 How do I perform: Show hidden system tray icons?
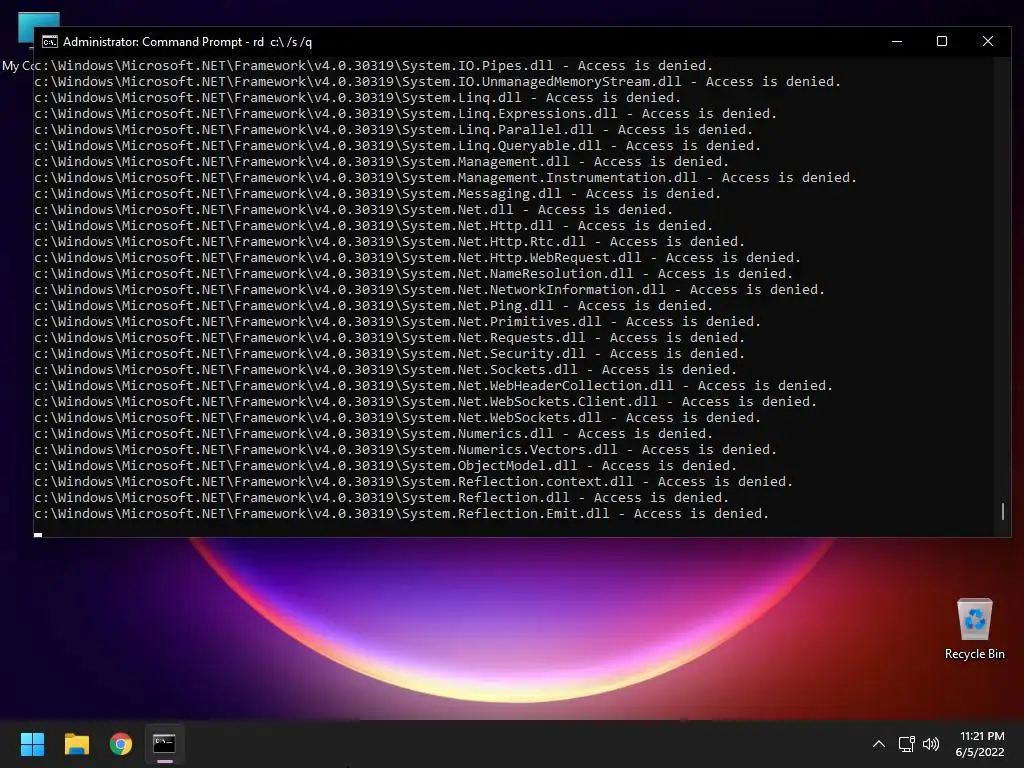[879, 744]
